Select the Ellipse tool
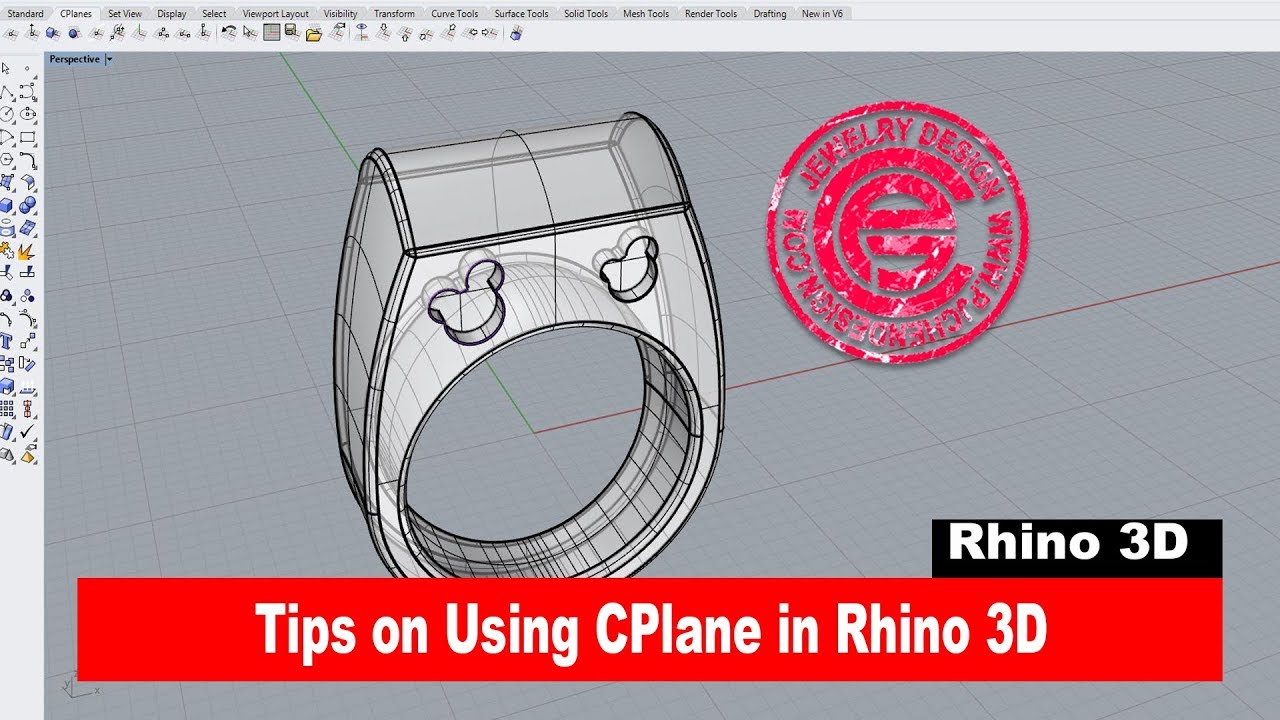 (x=27, y=113)
